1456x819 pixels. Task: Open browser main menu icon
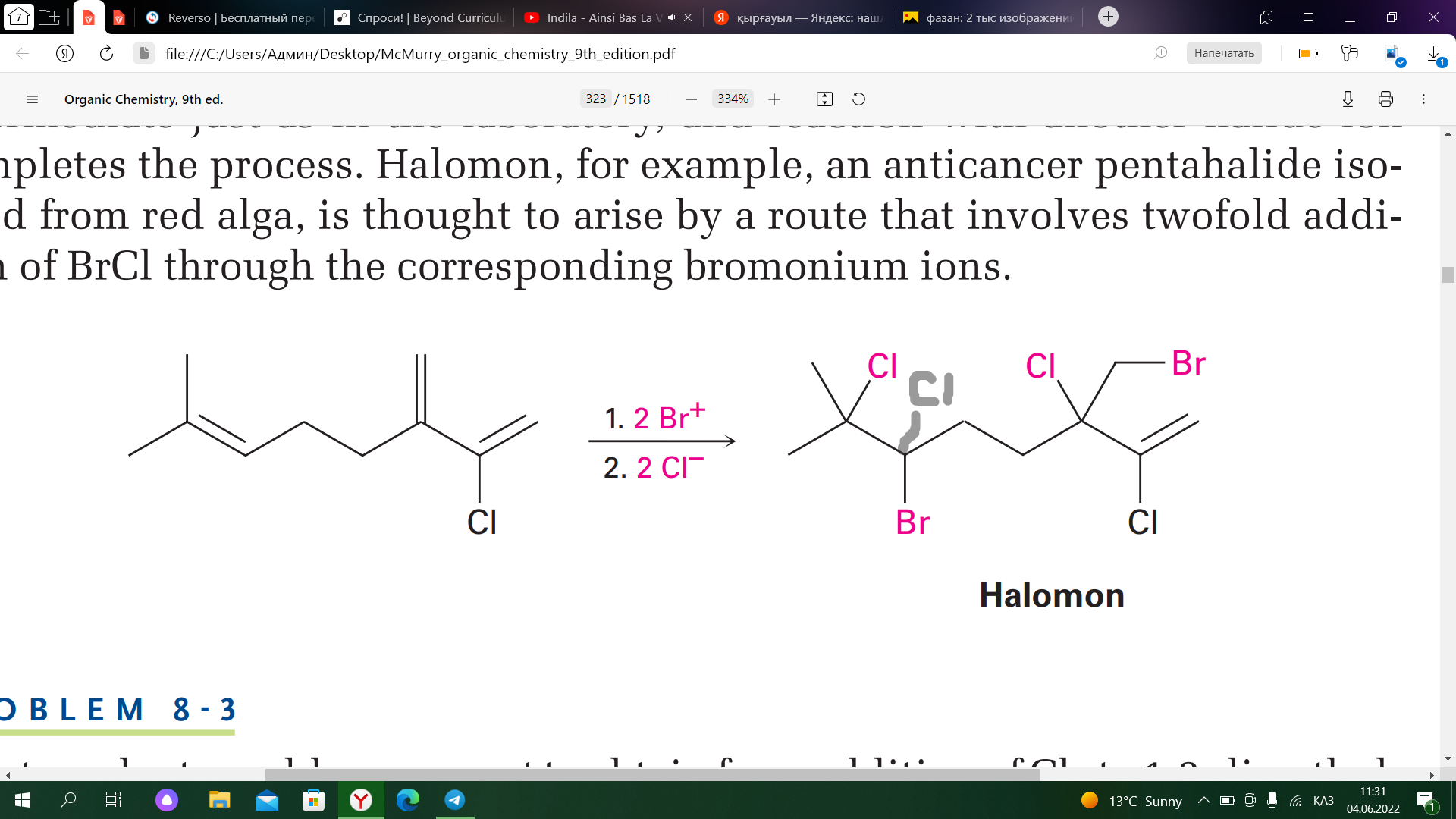tap(1308, 17)
